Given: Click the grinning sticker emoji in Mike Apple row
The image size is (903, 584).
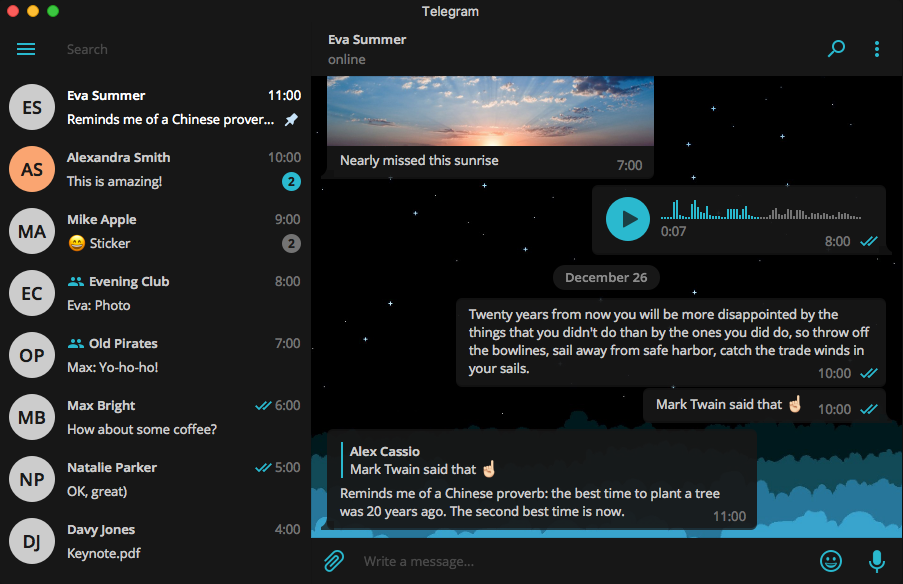Looking at the screenshot, I should tap(77, 243).
